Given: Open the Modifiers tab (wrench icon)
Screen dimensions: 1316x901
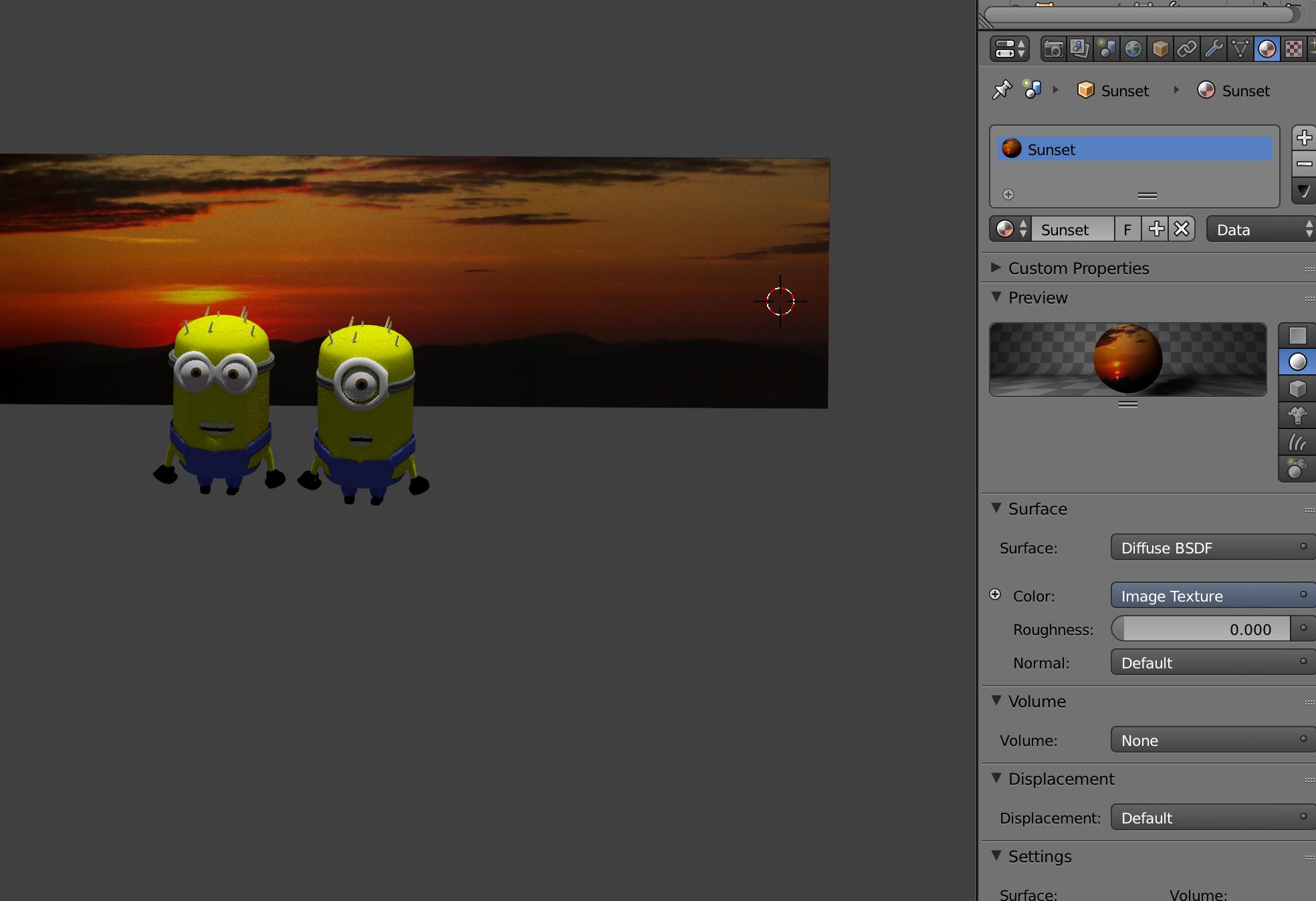Looking at the screenshot, I should click(1214, 49).
